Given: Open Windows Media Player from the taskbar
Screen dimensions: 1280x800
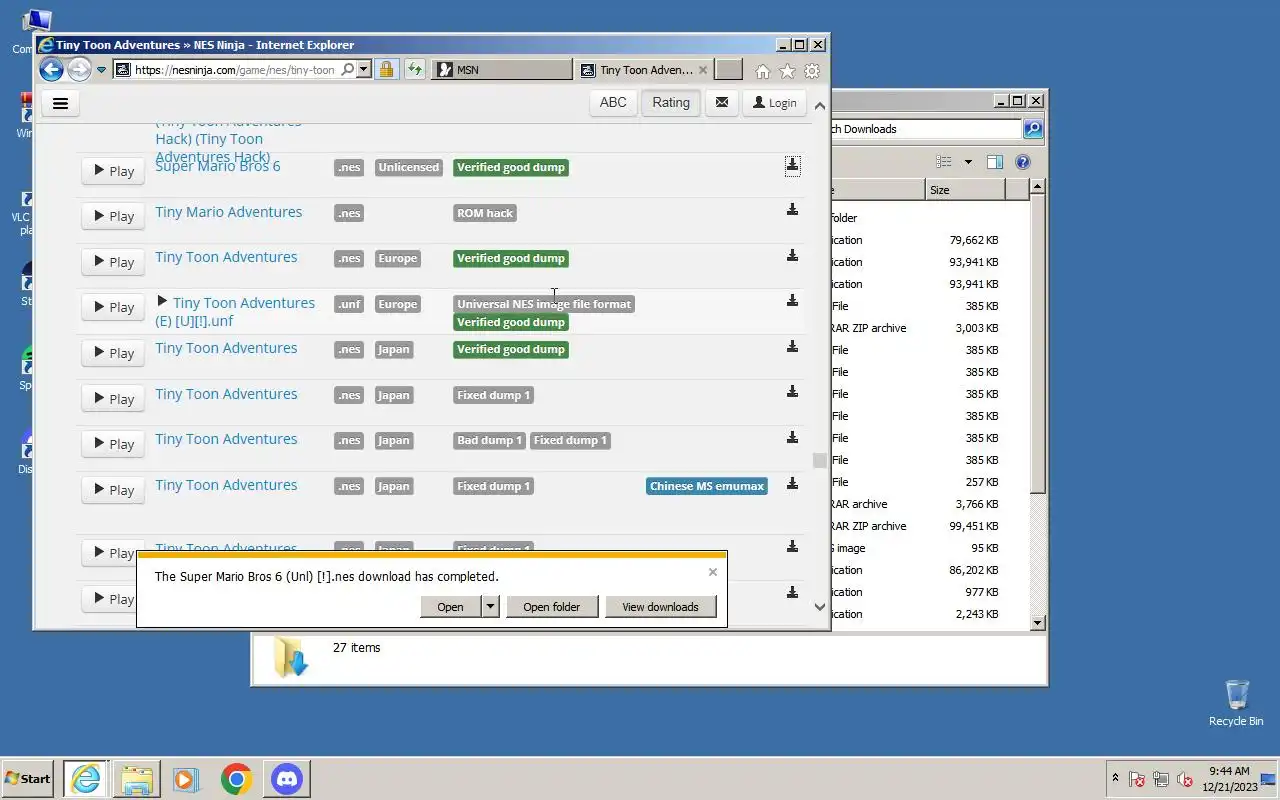Looking at the screenshot, I should [x=185, y=779].
